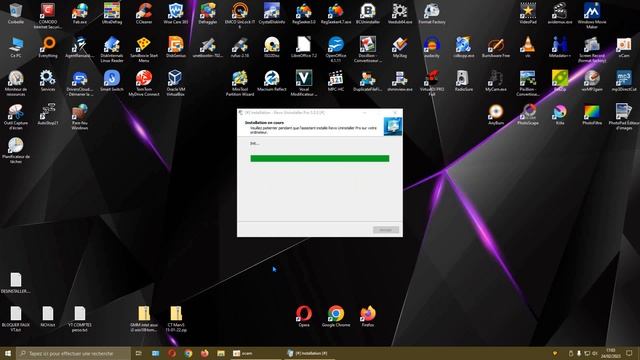The image size is (640, 360).
Task: Open the Format Factory shortcut
Action: pyautogui.click(x=432, y=13)
